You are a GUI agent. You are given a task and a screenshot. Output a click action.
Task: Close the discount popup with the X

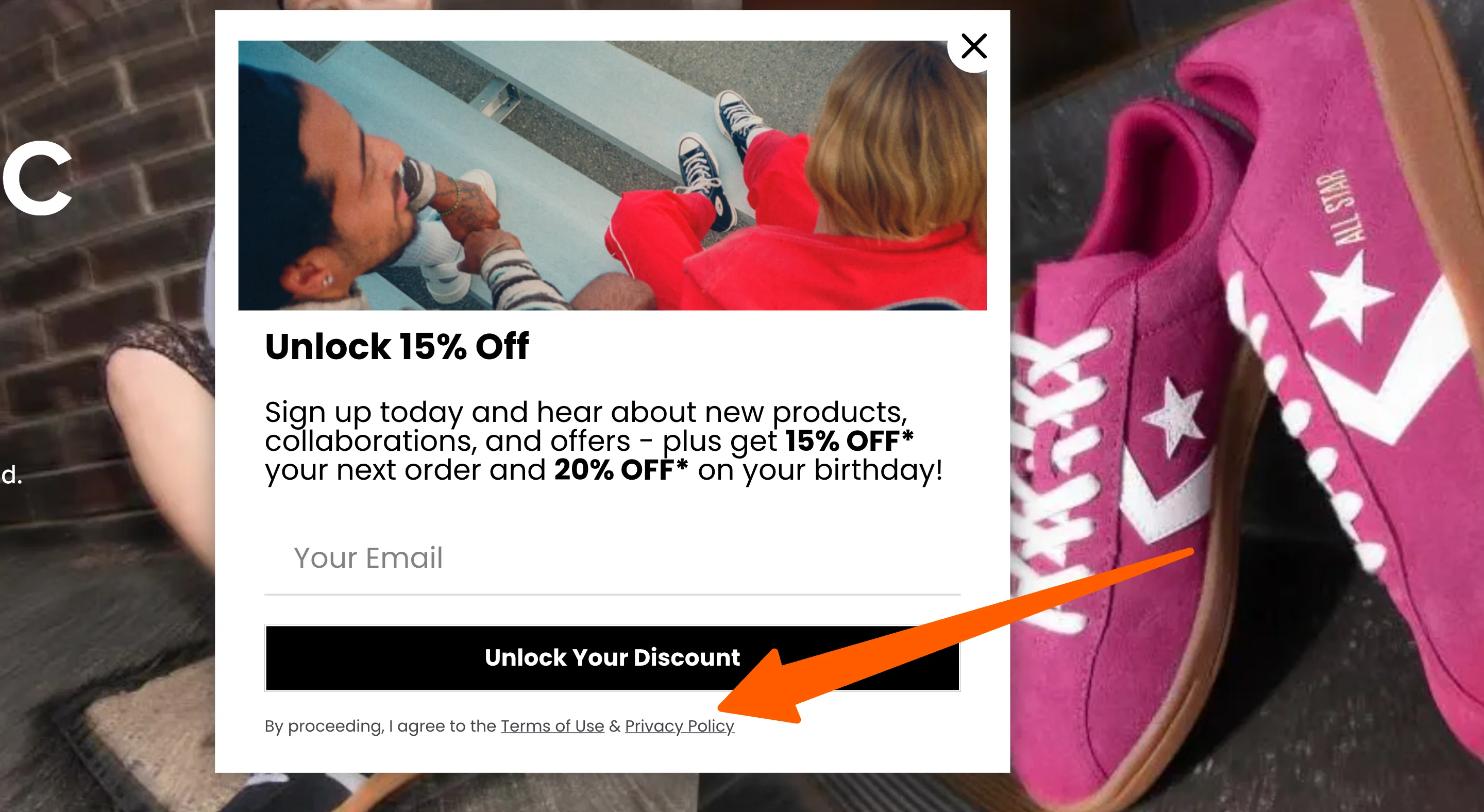click(973, 46)
